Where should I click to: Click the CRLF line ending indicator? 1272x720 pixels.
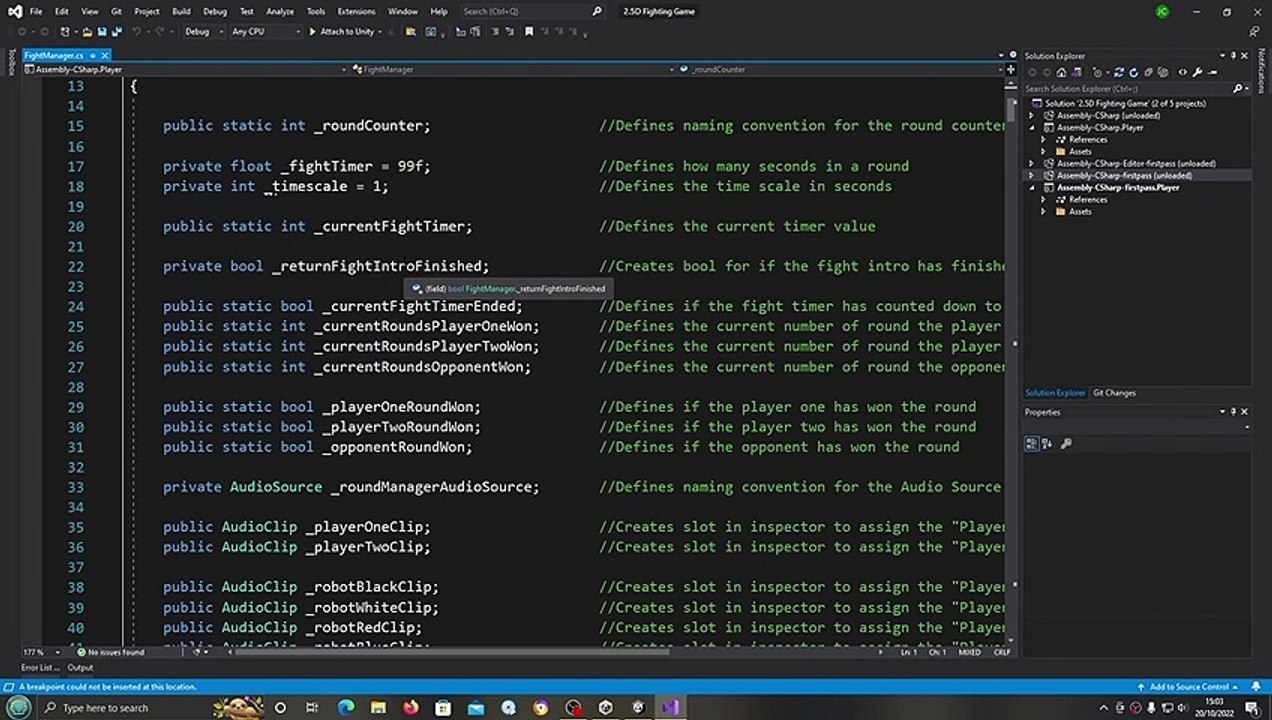point(1001,652)
